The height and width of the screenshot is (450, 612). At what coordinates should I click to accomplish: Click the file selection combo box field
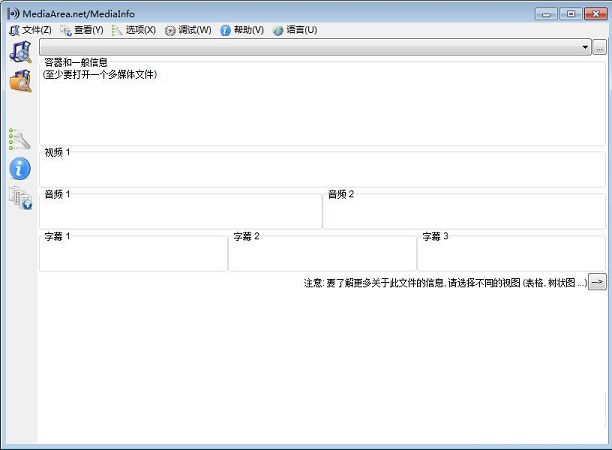tap(315, 47)
